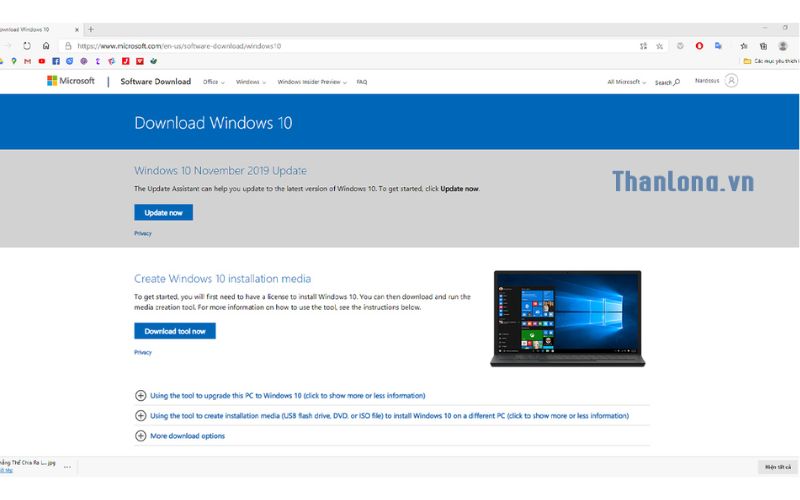This screenshot has height=500, width=800.
Task: Open the browser profile avatar icon
Action: (783, 46)
